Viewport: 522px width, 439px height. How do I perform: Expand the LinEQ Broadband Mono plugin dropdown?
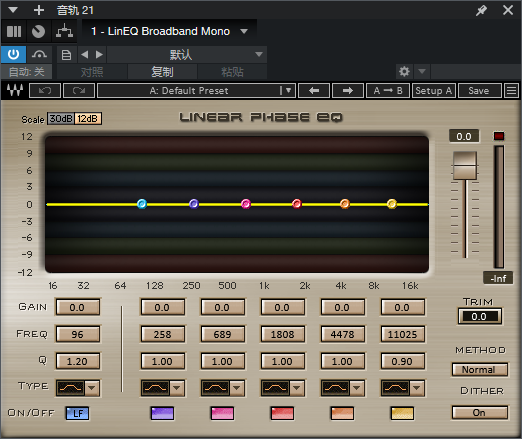244,31
